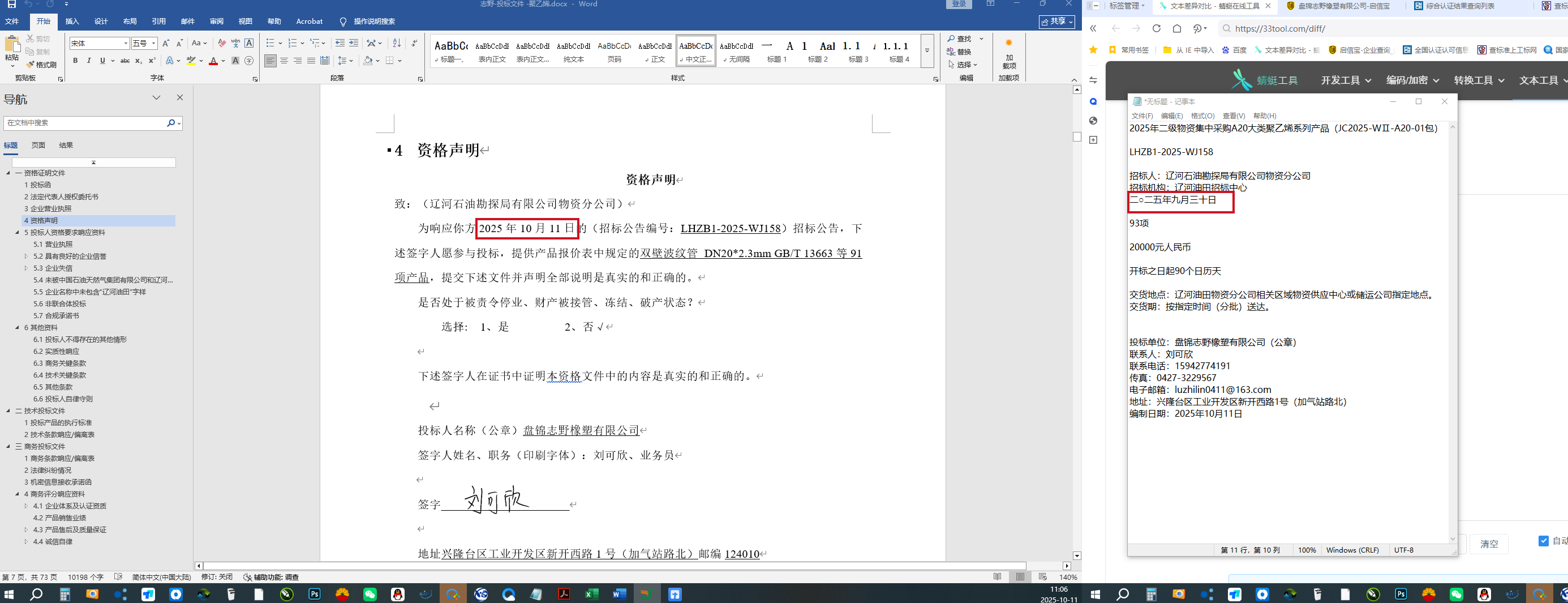
Task: Open the 视图 ribbon tab
Action: pyautogui.click(x=246, y=22)
